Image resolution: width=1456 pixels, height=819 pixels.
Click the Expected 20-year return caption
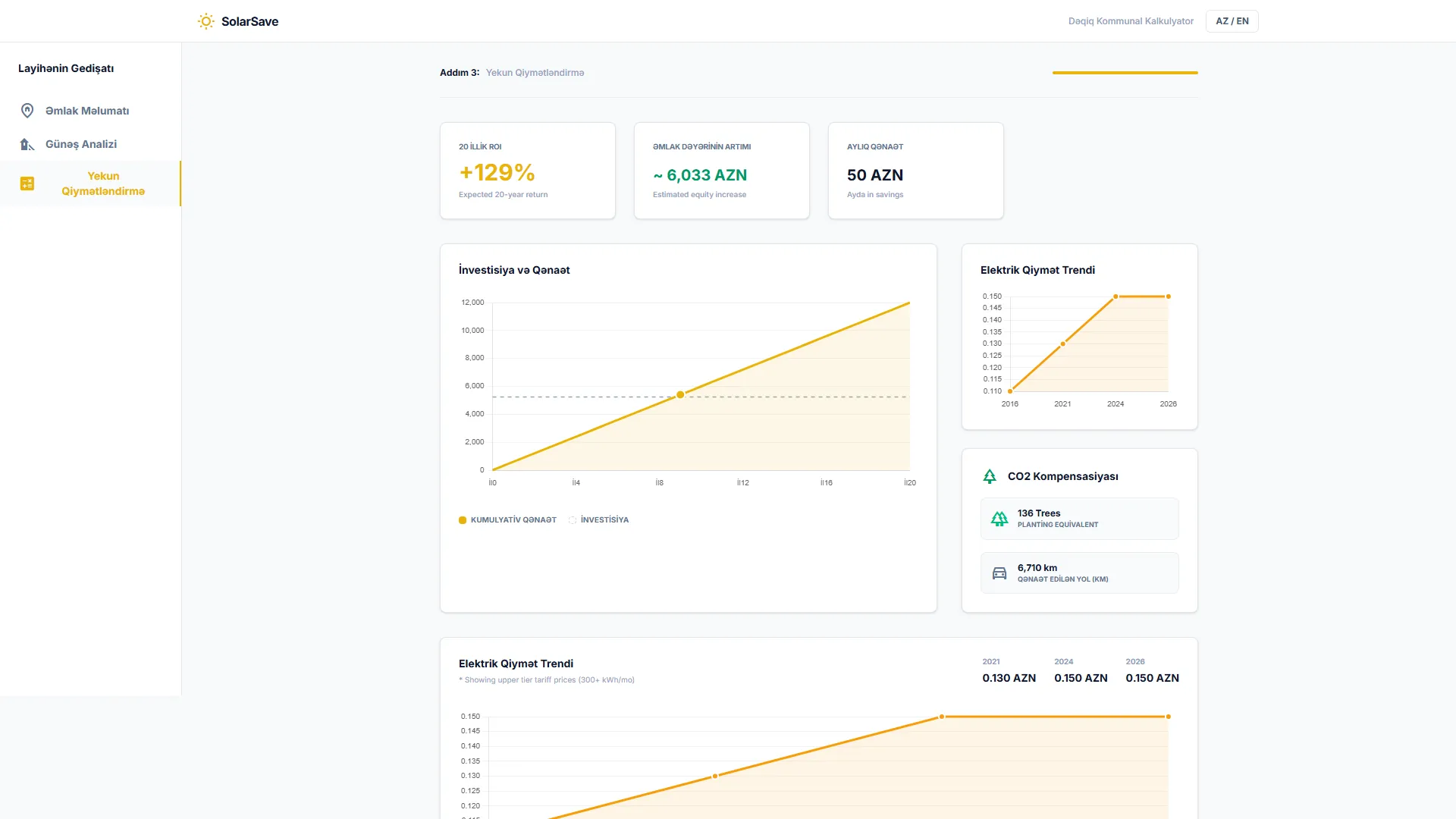pyautogui.click(x=504, y=195)
